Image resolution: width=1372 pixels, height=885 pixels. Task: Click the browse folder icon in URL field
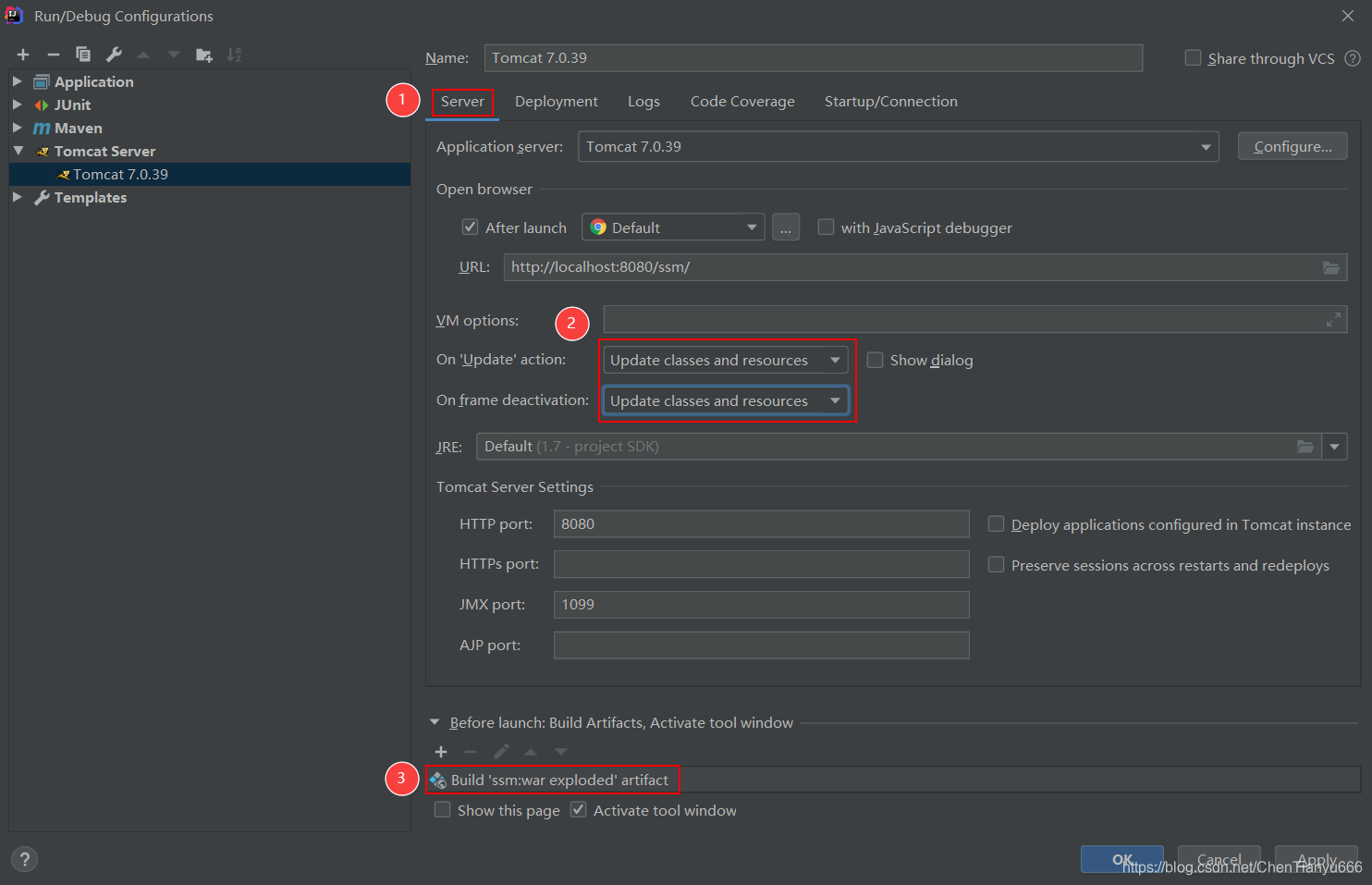(x=1331, y=267)
